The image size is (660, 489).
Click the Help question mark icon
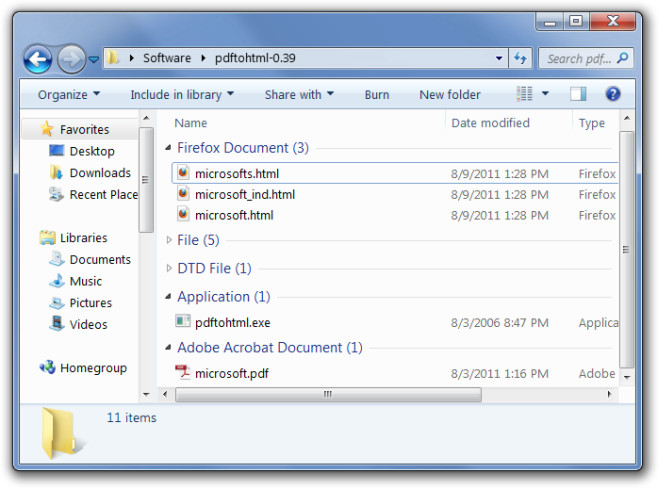[613, 94]
